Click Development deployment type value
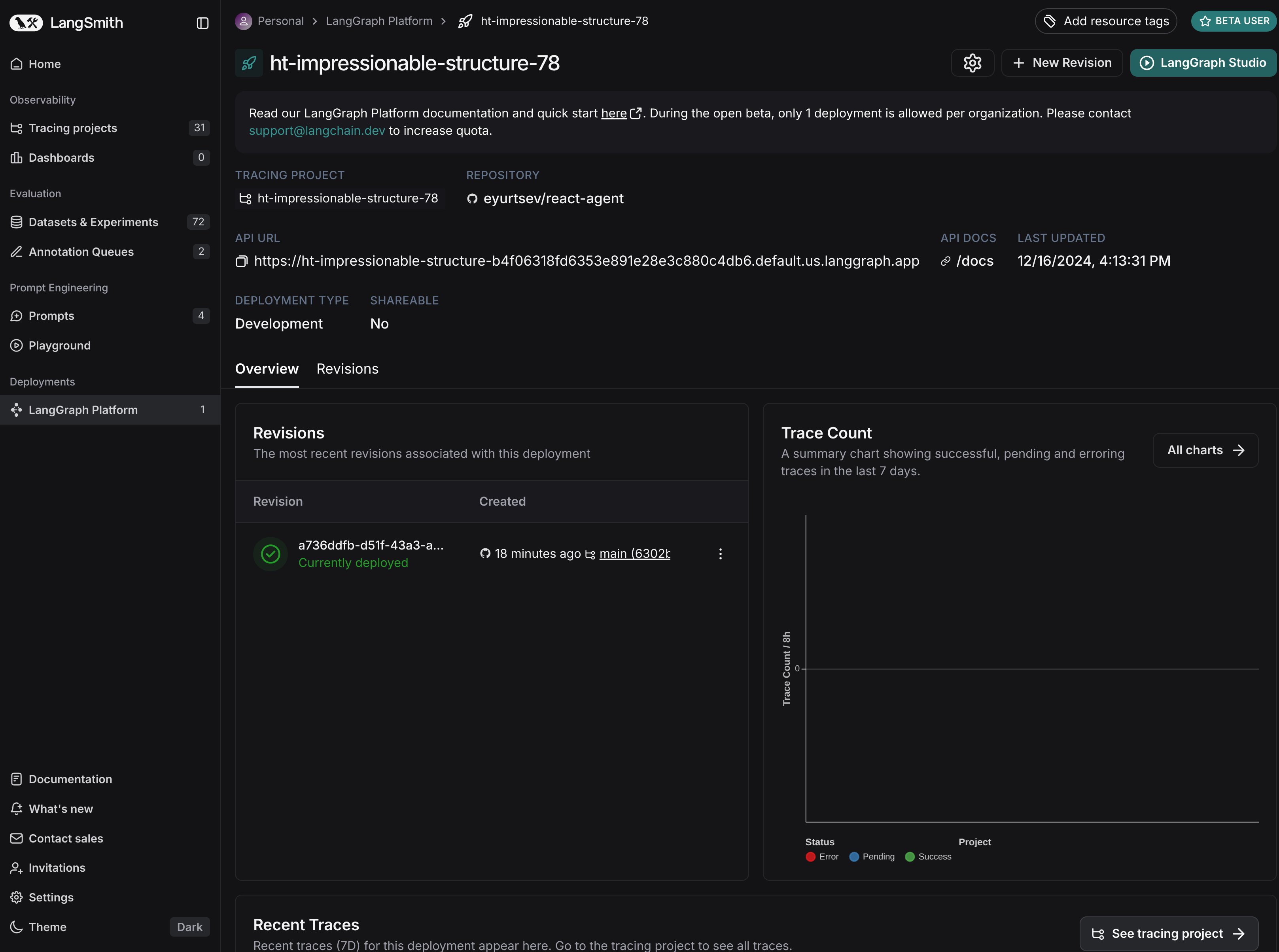 (279, 324)
